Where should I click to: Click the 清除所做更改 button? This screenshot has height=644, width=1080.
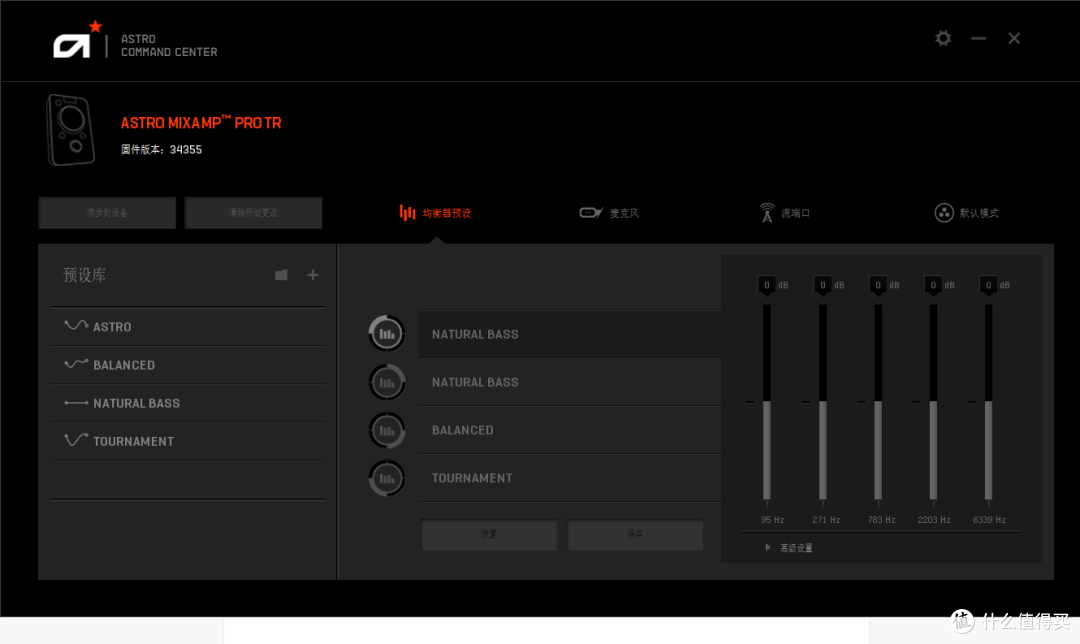(253, 213)
